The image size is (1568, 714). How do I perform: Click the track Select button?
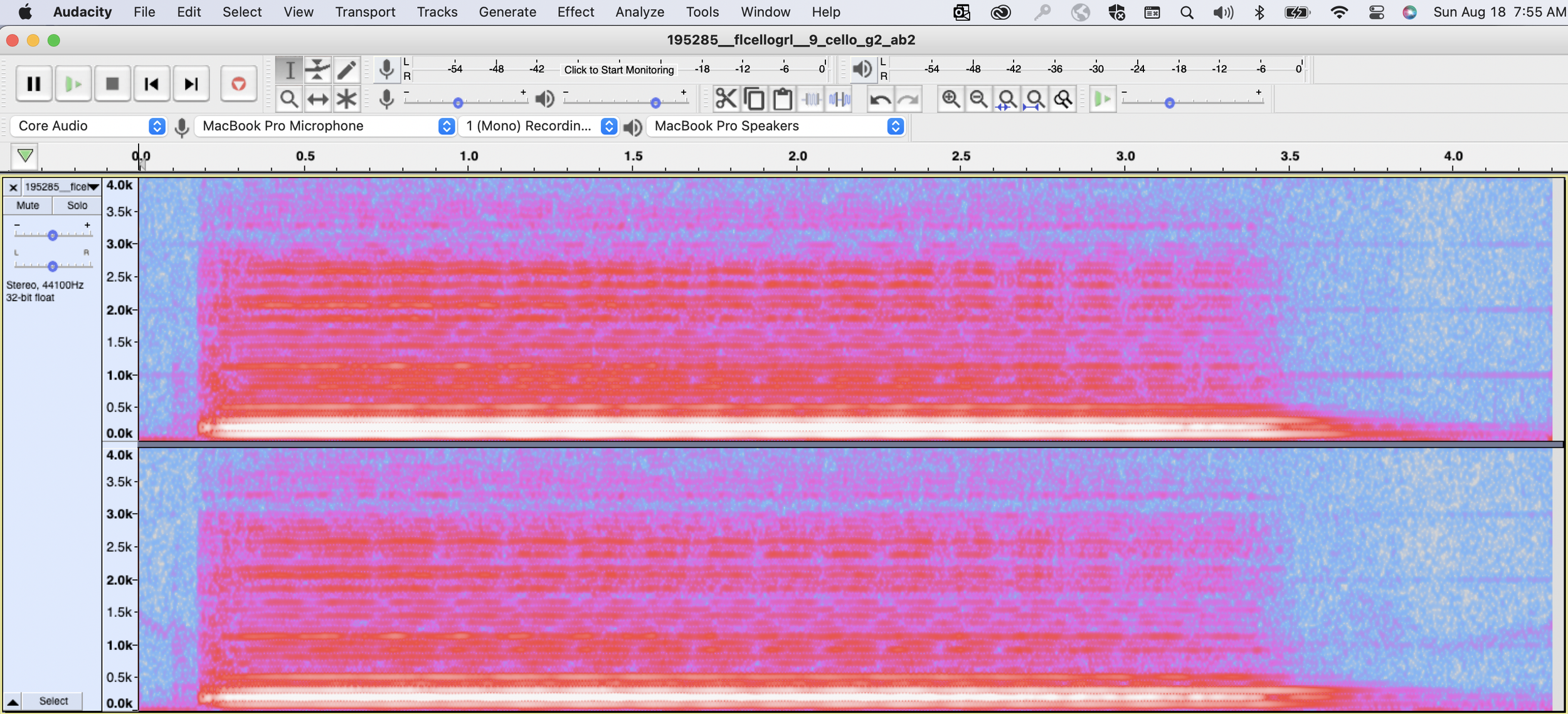click(53, 701)
